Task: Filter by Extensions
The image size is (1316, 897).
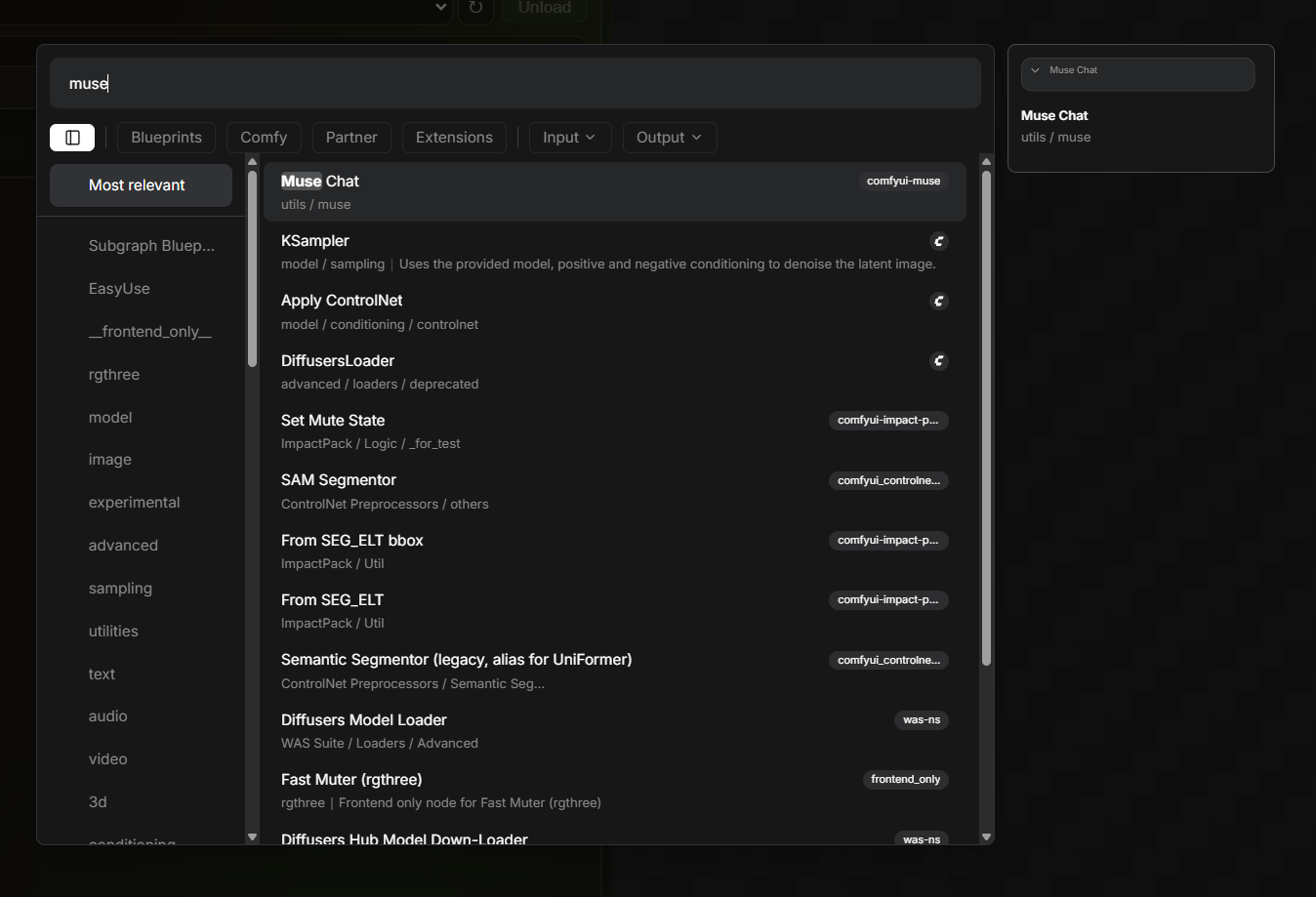Action: (454, 138)
